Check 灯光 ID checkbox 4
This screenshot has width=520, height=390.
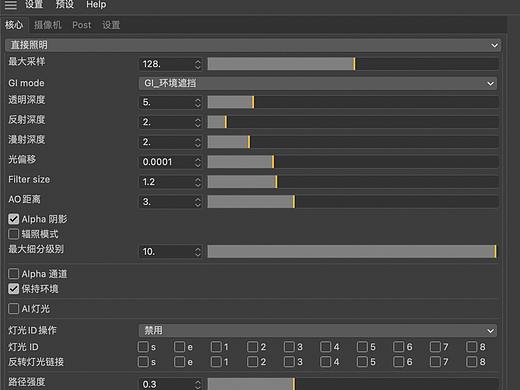click(x=325, y=347)
